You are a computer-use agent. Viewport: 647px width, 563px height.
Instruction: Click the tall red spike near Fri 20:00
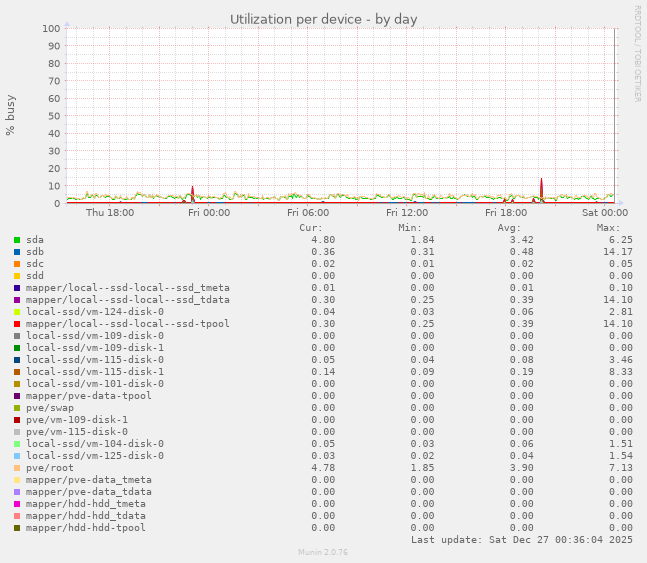click(x=541, y=190)
